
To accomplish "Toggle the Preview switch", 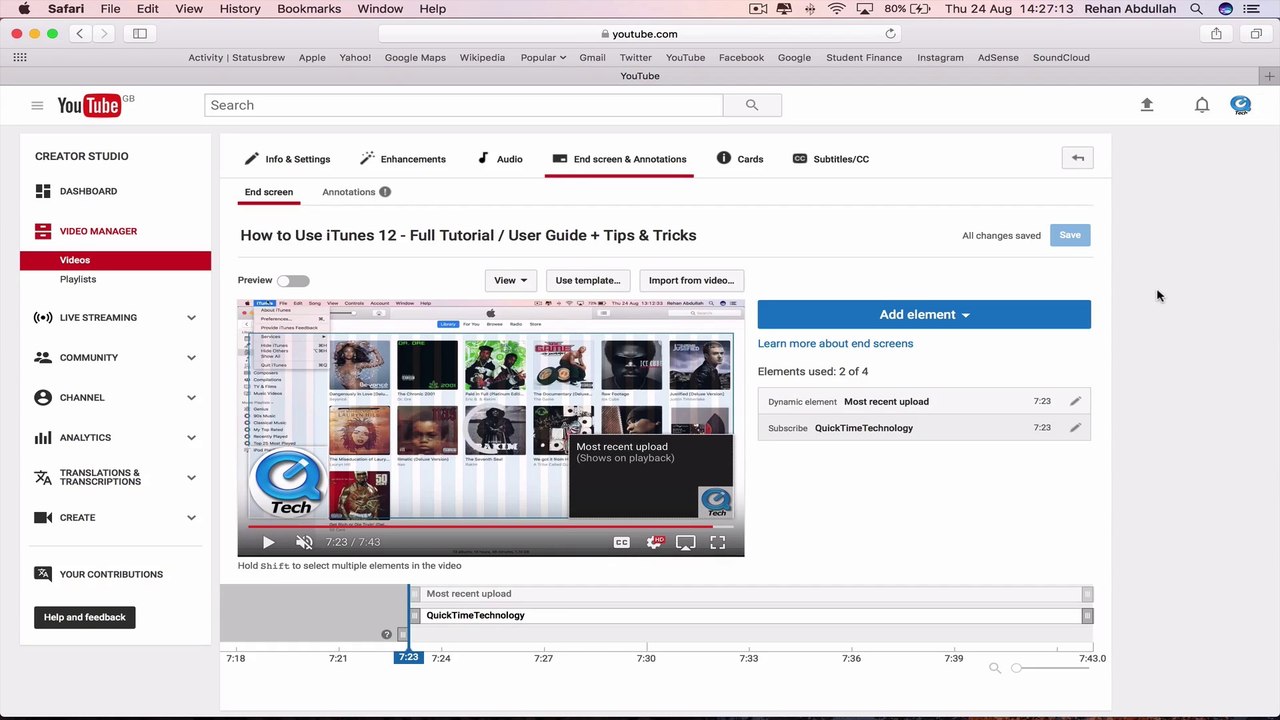I will pos(293,281).
